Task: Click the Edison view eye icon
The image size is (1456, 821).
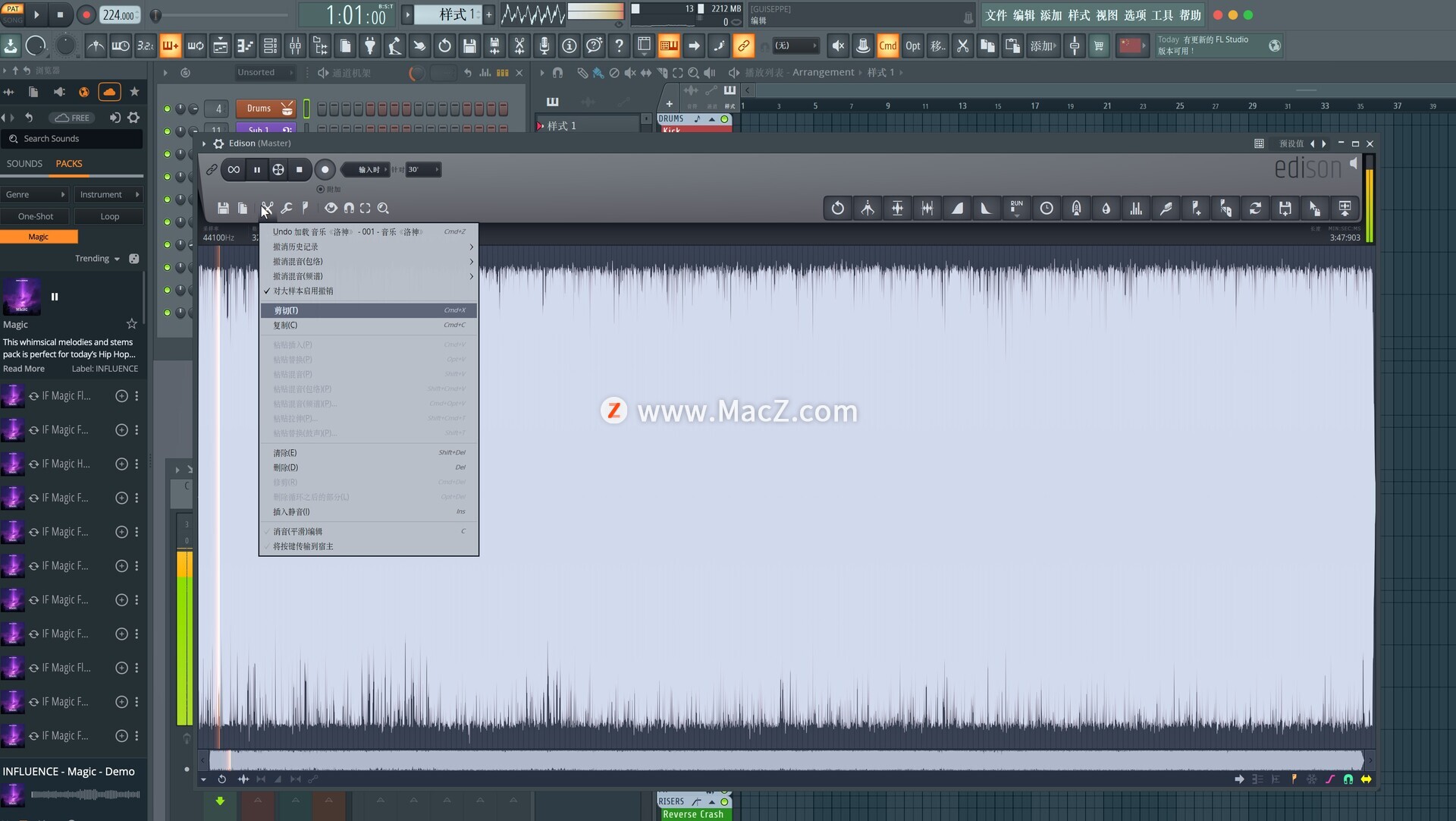Action: click(331, 208)
